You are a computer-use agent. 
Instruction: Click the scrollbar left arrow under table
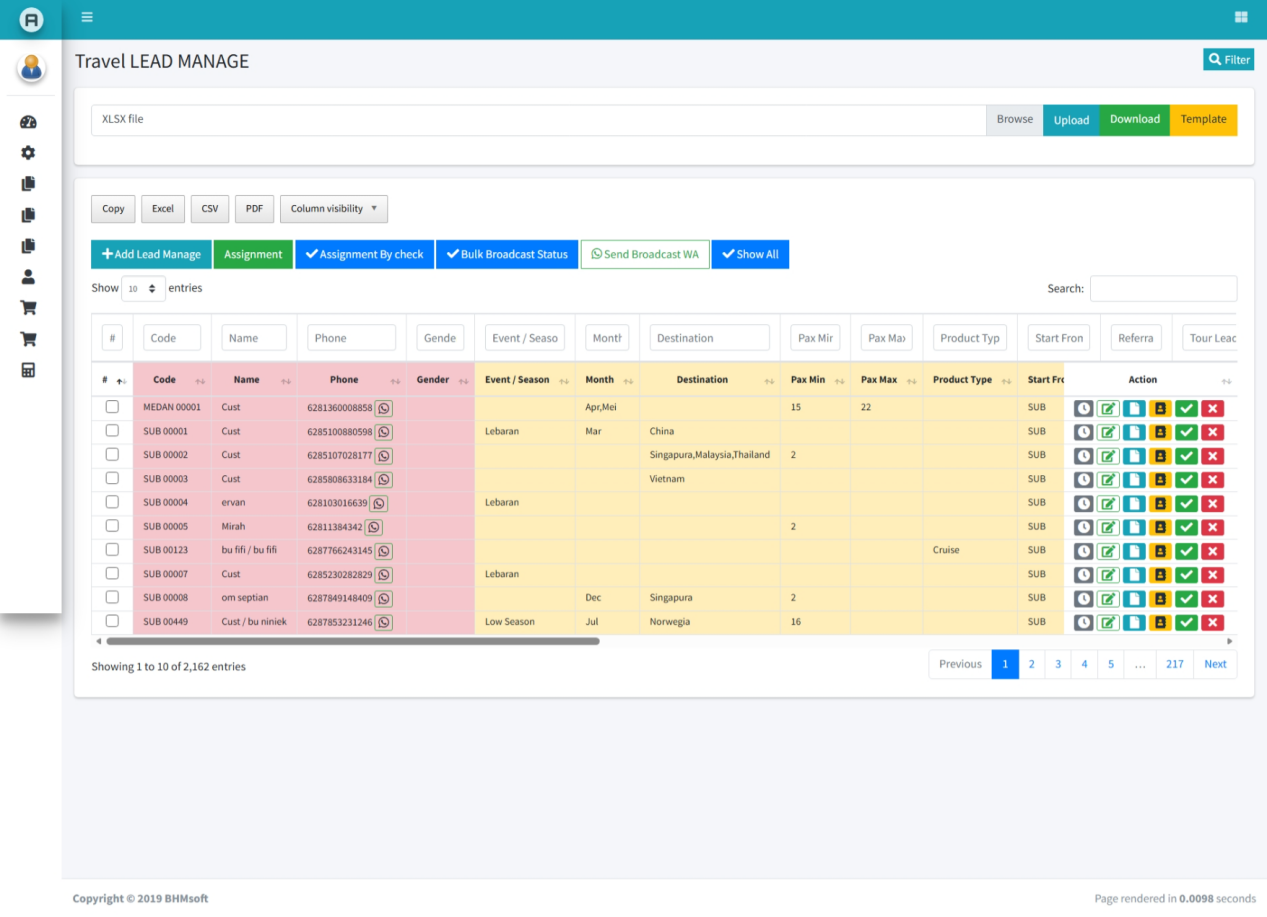click(x=98, y=641)
